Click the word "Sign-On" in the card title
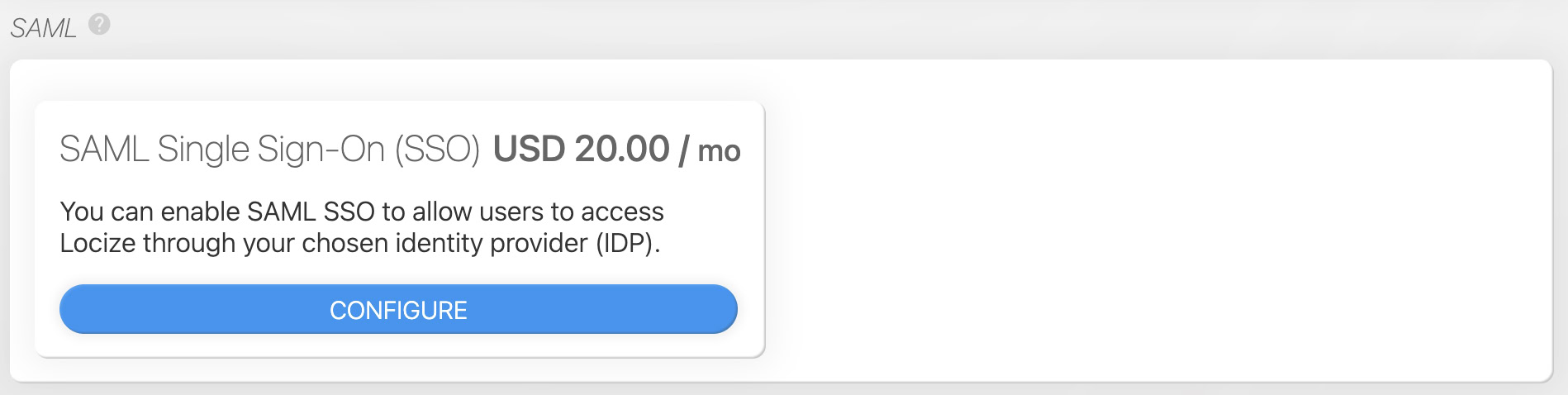Screen dimensions: 1568x395 point(321,150)
